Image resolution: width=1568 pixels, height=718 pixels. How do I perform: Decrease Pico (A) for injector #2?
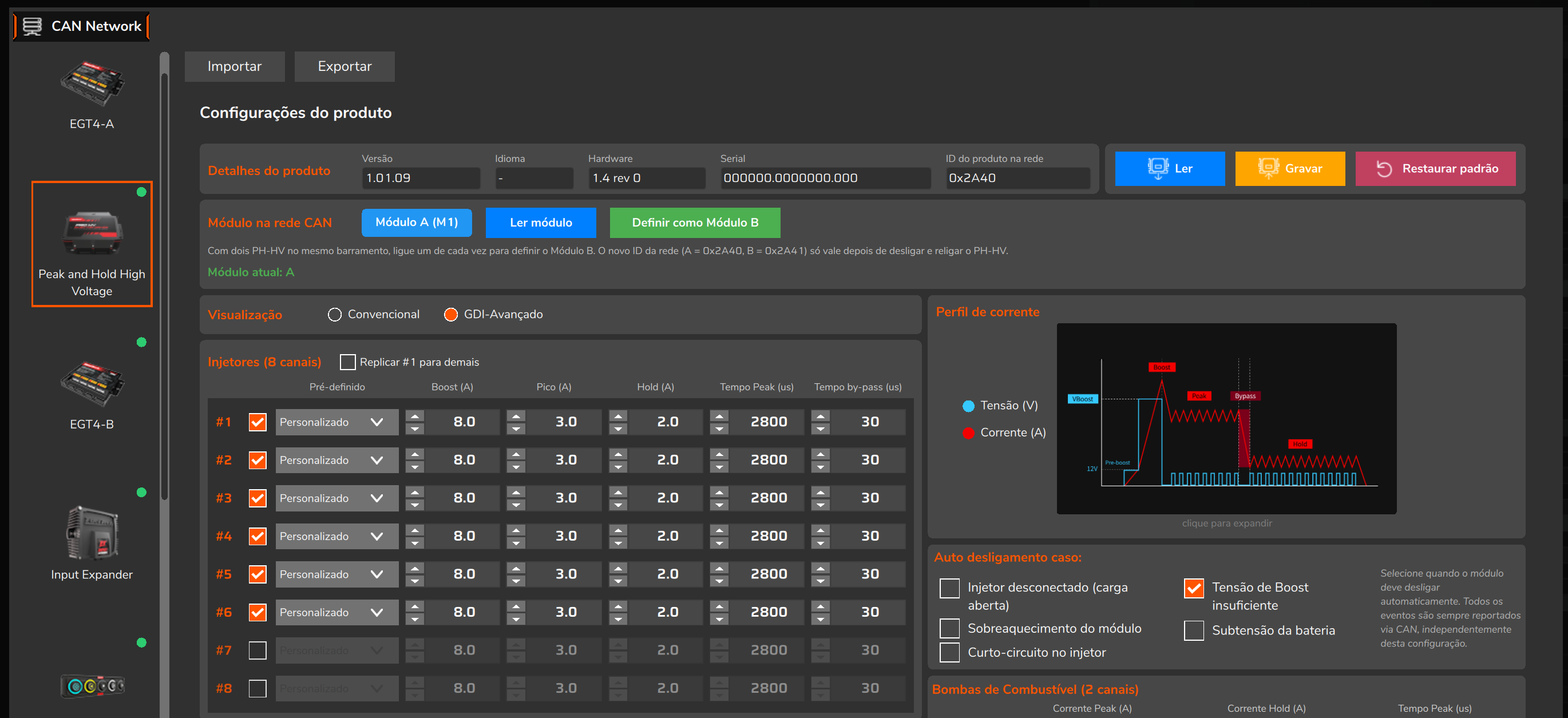516,466
